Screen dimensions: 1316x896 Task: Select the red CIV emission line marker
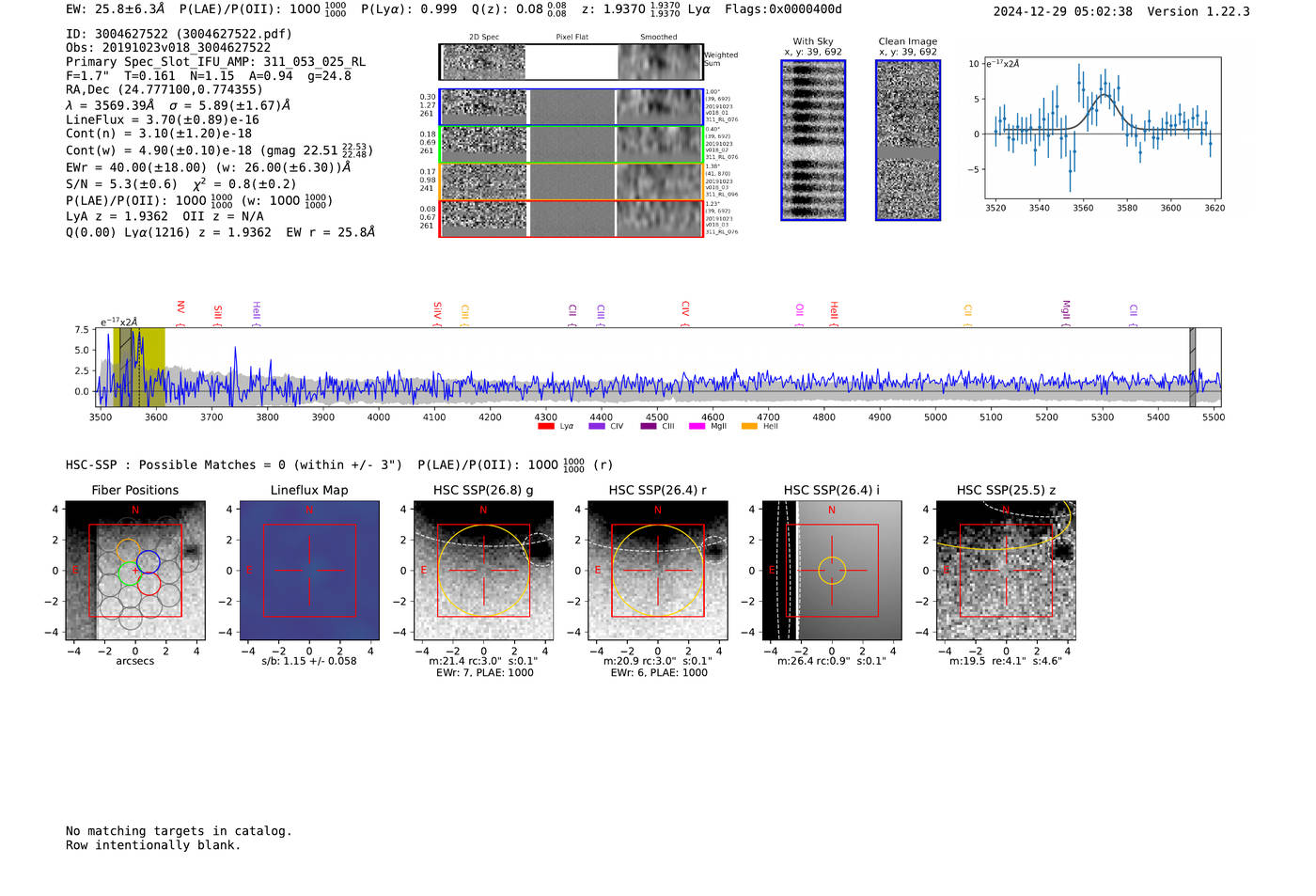[685, 314]
